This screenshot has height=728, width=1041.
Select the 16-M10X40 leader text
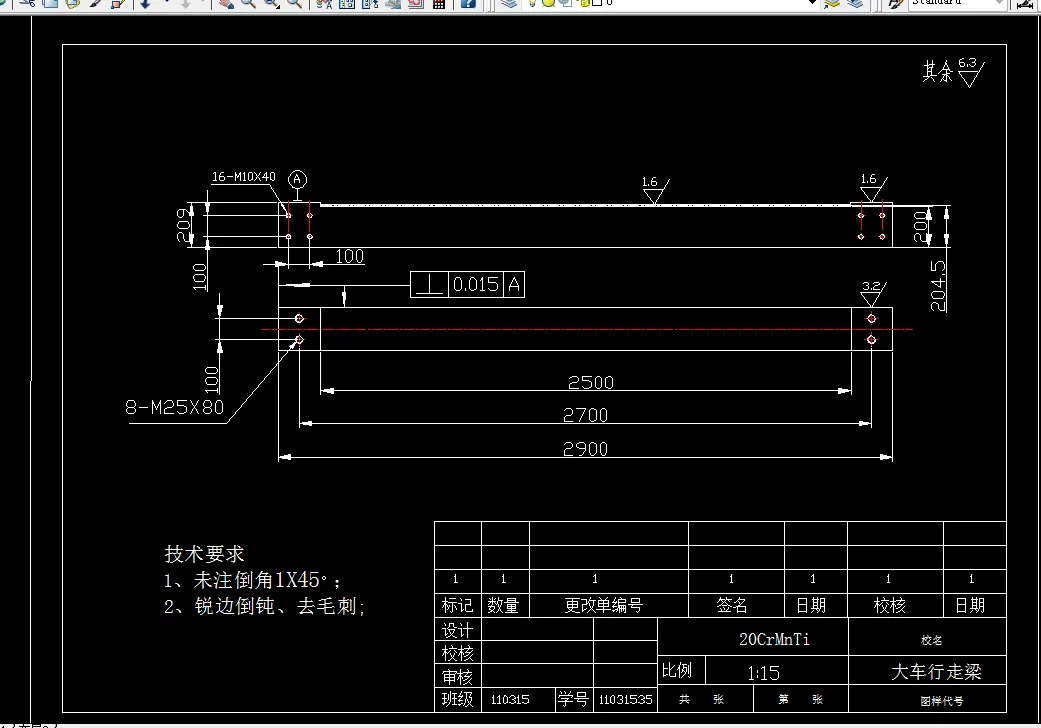click(x=243, y=177)
